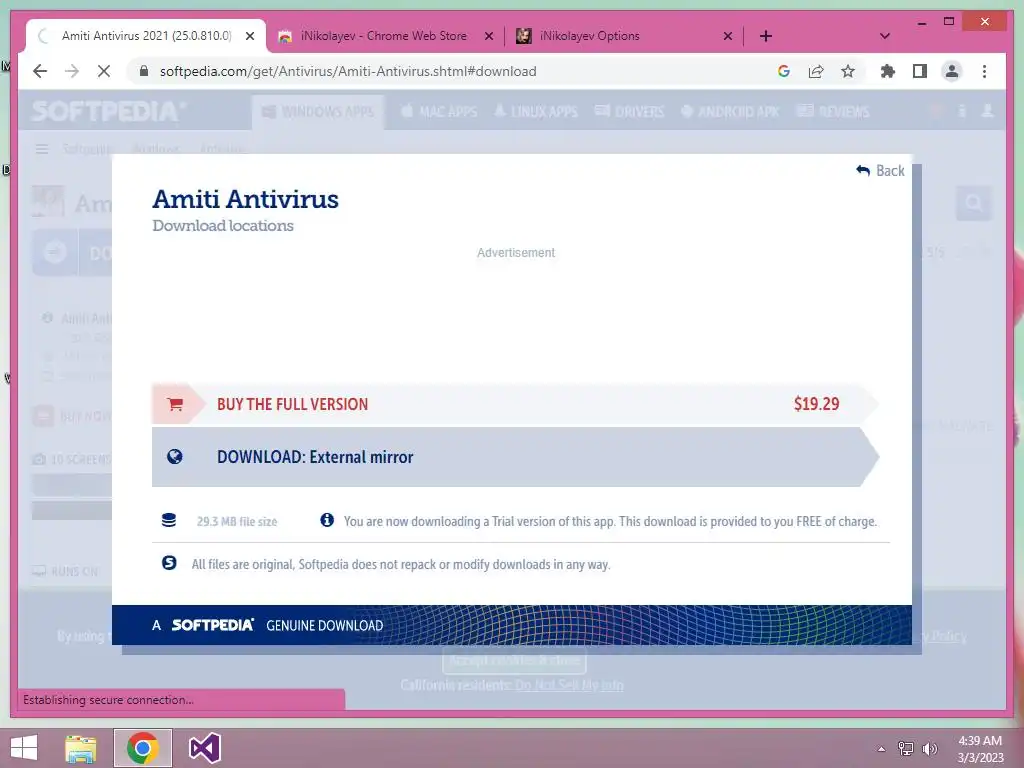
Task: Open WINDOWS APPS in Softpedia navigation
Action: point(318,112)
